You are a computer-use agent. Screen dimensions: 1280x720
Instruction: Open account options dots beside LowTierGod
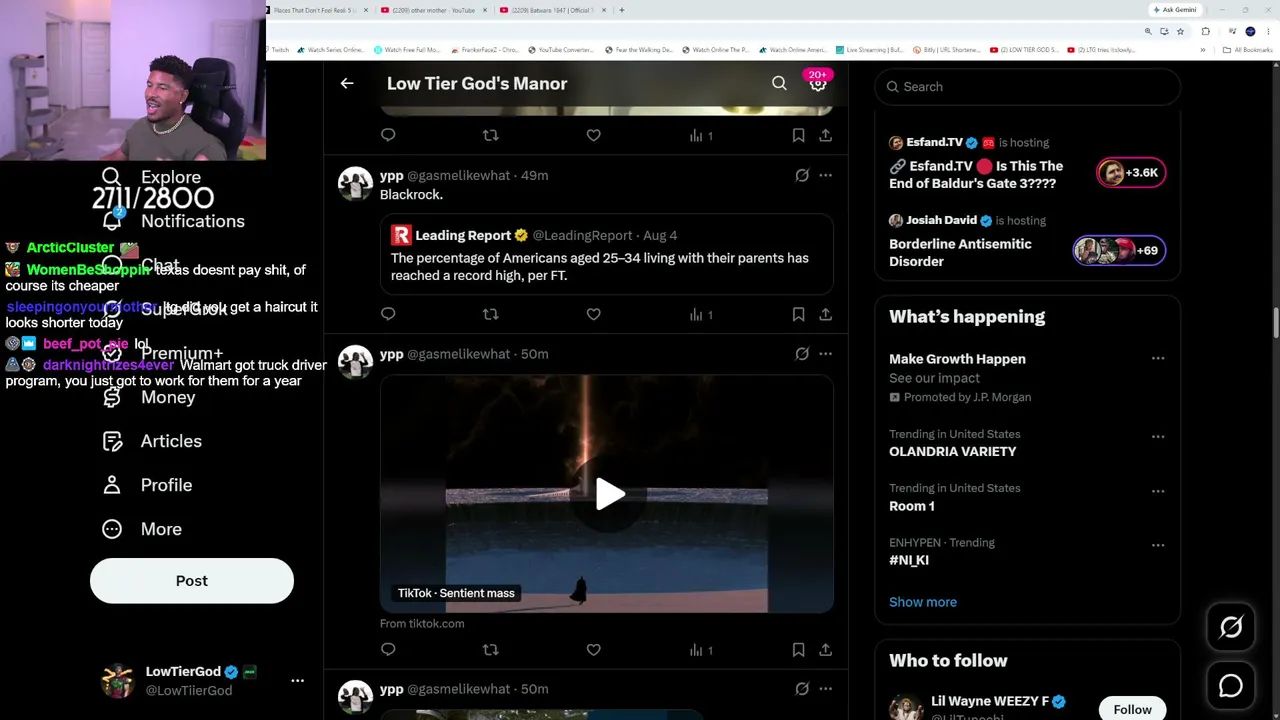[297, 680]
